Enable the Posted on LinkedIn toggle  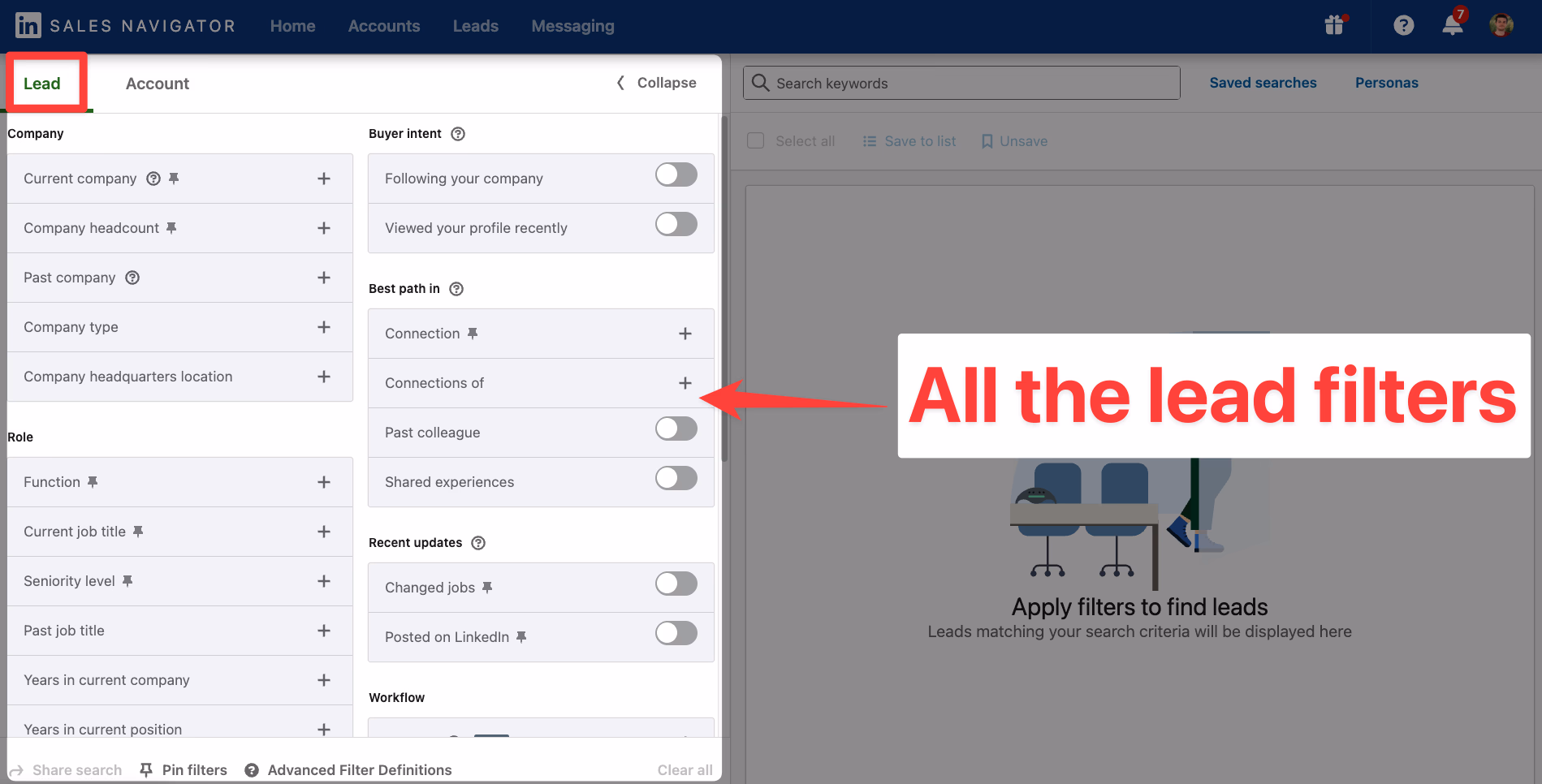coord(676,633)
